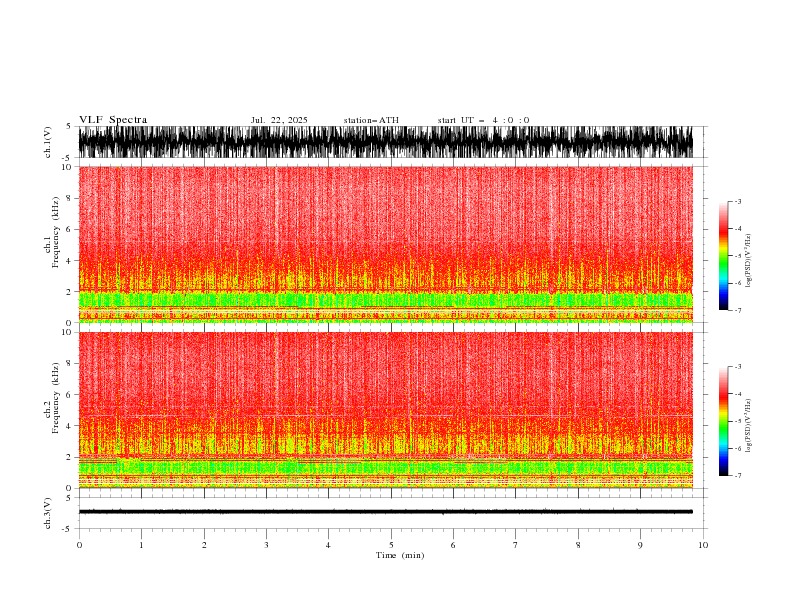Click the "station=ATH" header label

371,120
